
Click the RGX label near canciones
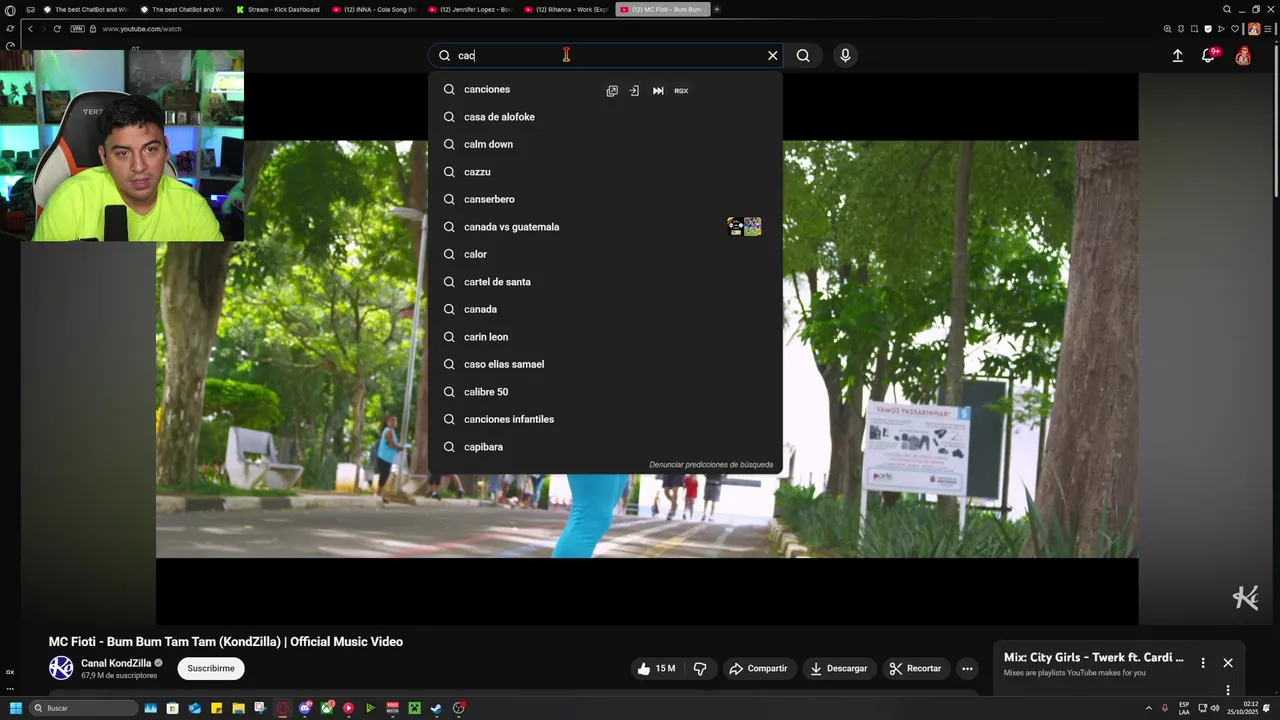pyautogui.click(x=681, y=91)
